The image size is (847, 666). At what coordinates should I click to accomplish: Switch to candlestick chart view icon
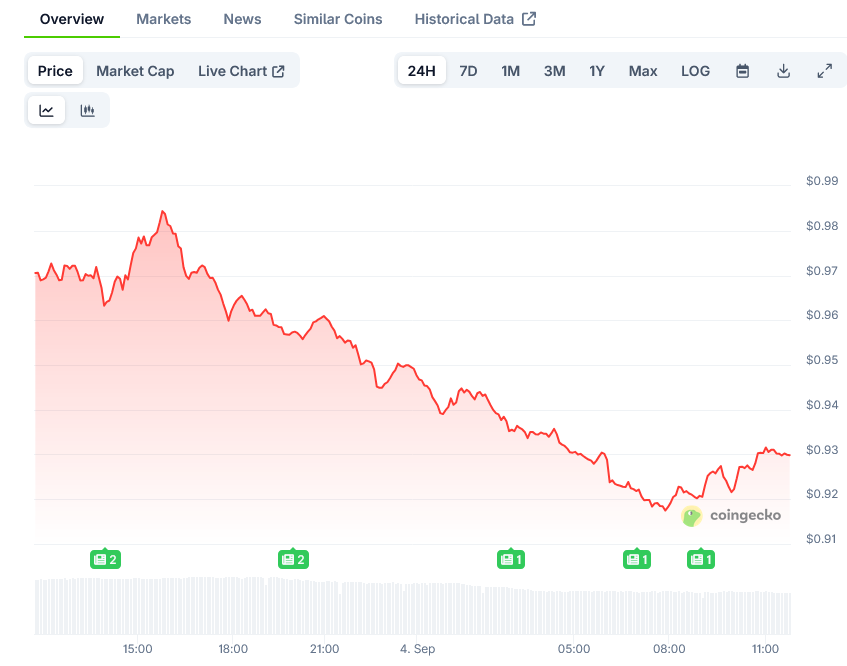(x=88, y=111)
